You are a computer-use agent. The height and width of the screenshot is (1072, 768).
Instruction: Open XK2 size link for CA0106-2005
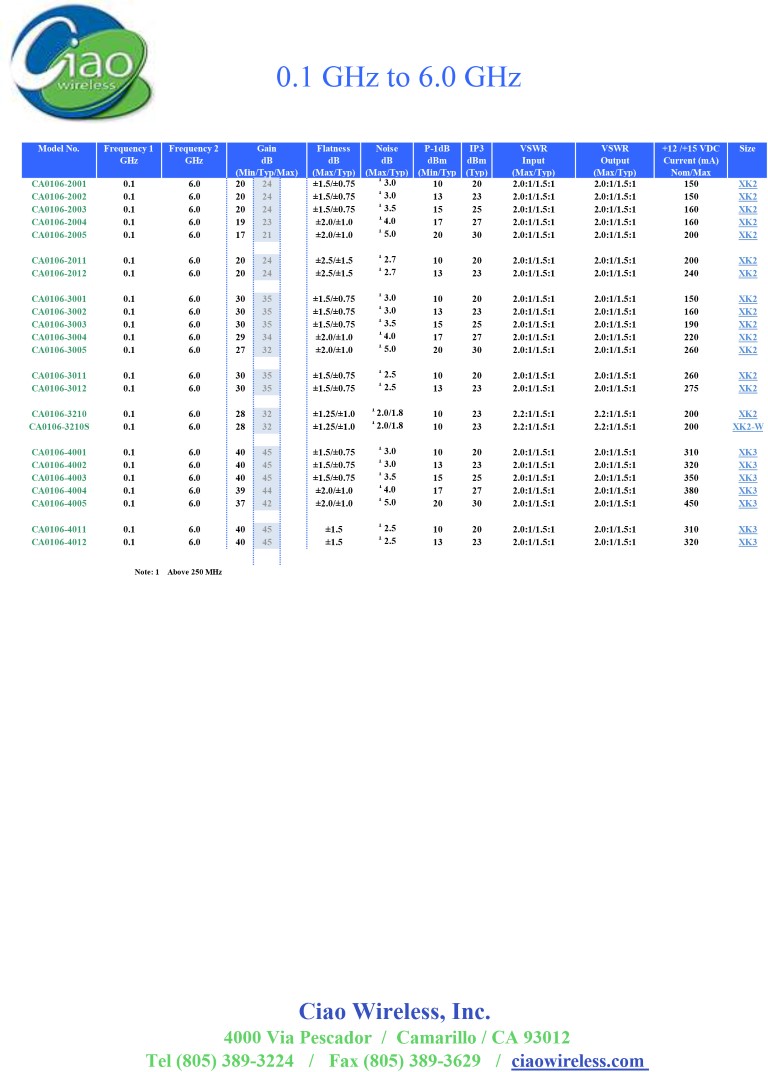point(747,235)
